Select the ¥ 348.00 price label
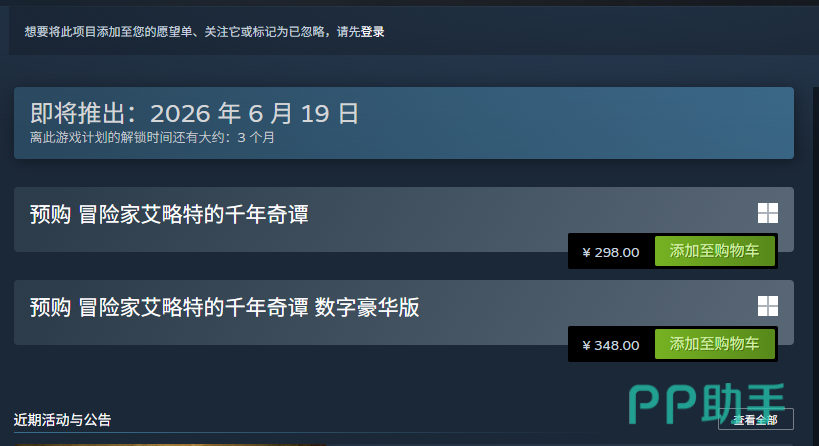Screen dimensions: 819x446 [x=611, y=345]
